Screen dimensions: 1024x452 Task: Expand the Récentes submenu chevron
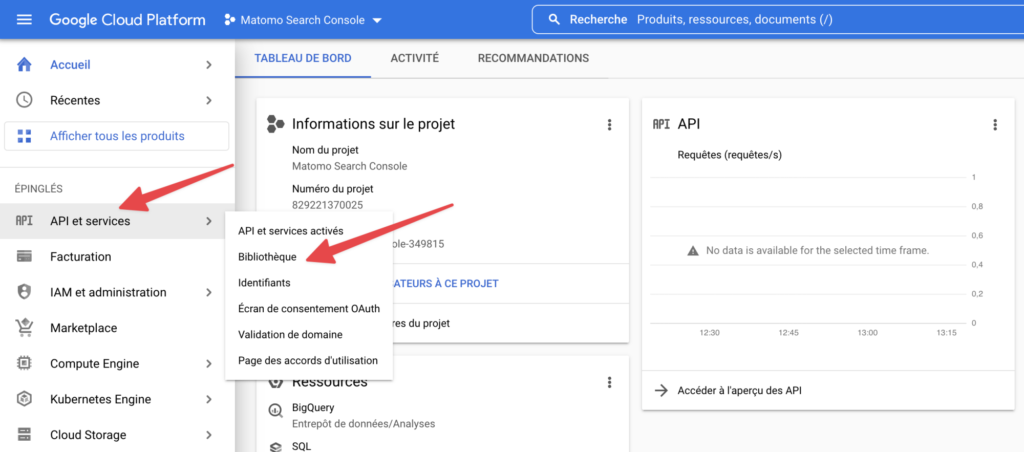(208, 100)
